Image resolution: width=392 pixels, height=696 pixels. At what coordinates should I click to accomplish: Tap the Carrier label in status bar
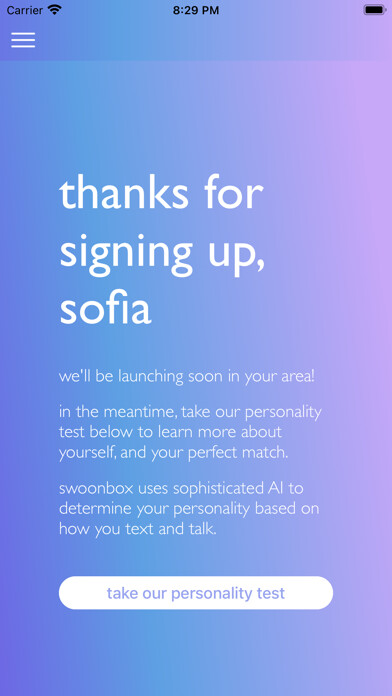tap(24, 10)
